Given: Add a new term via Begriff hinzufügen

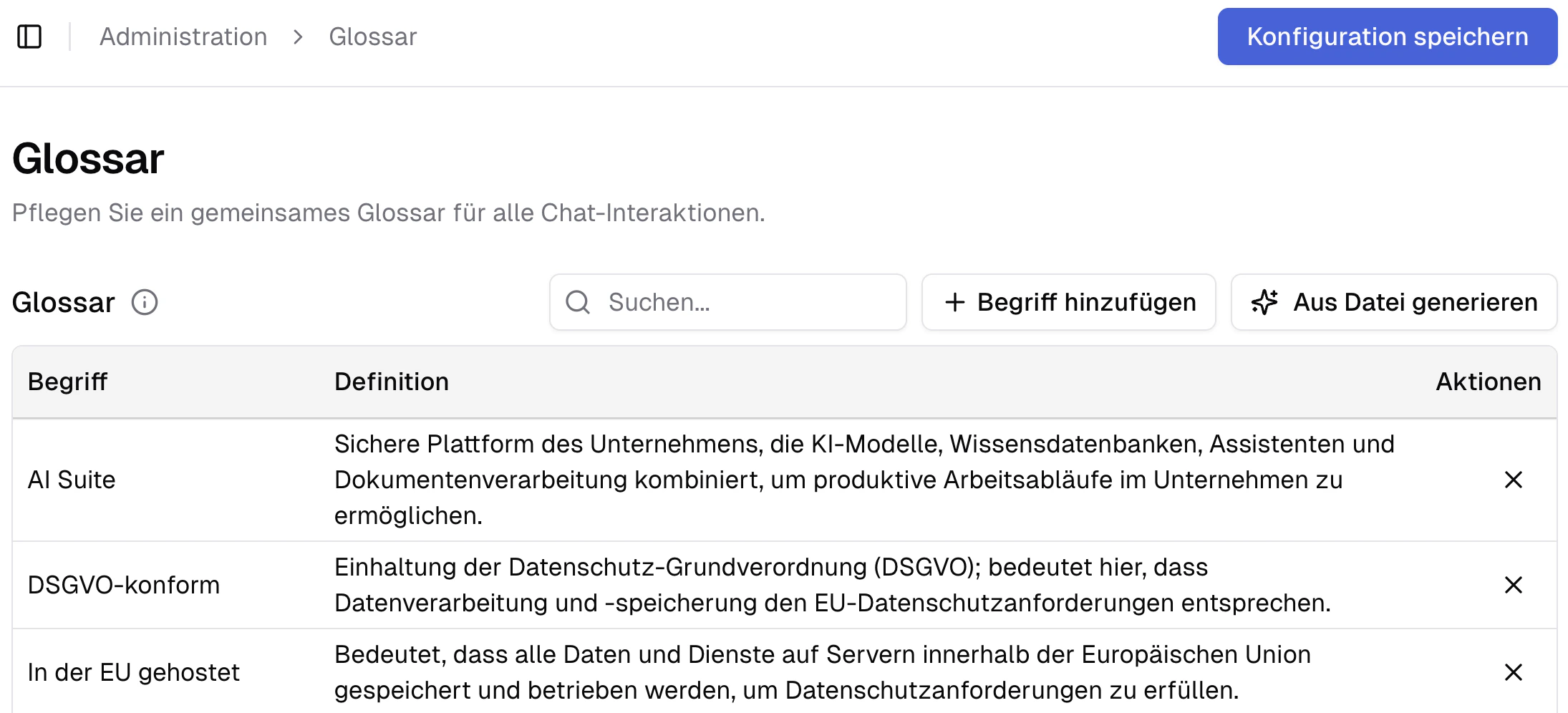Looking at the screenshot, I should pos(1068,302).
